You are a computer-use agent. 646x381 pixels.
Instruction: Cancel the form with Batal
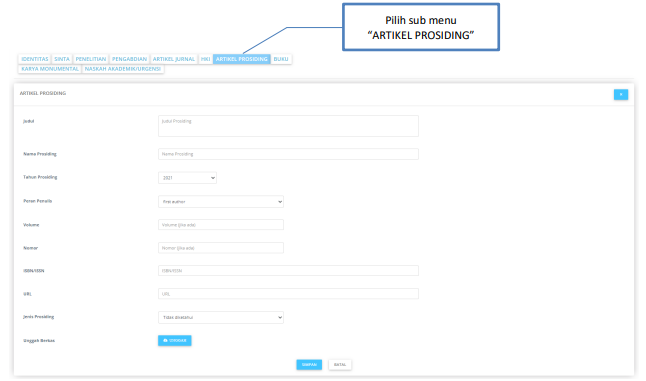pyautogui.click(x=340, y=365)
